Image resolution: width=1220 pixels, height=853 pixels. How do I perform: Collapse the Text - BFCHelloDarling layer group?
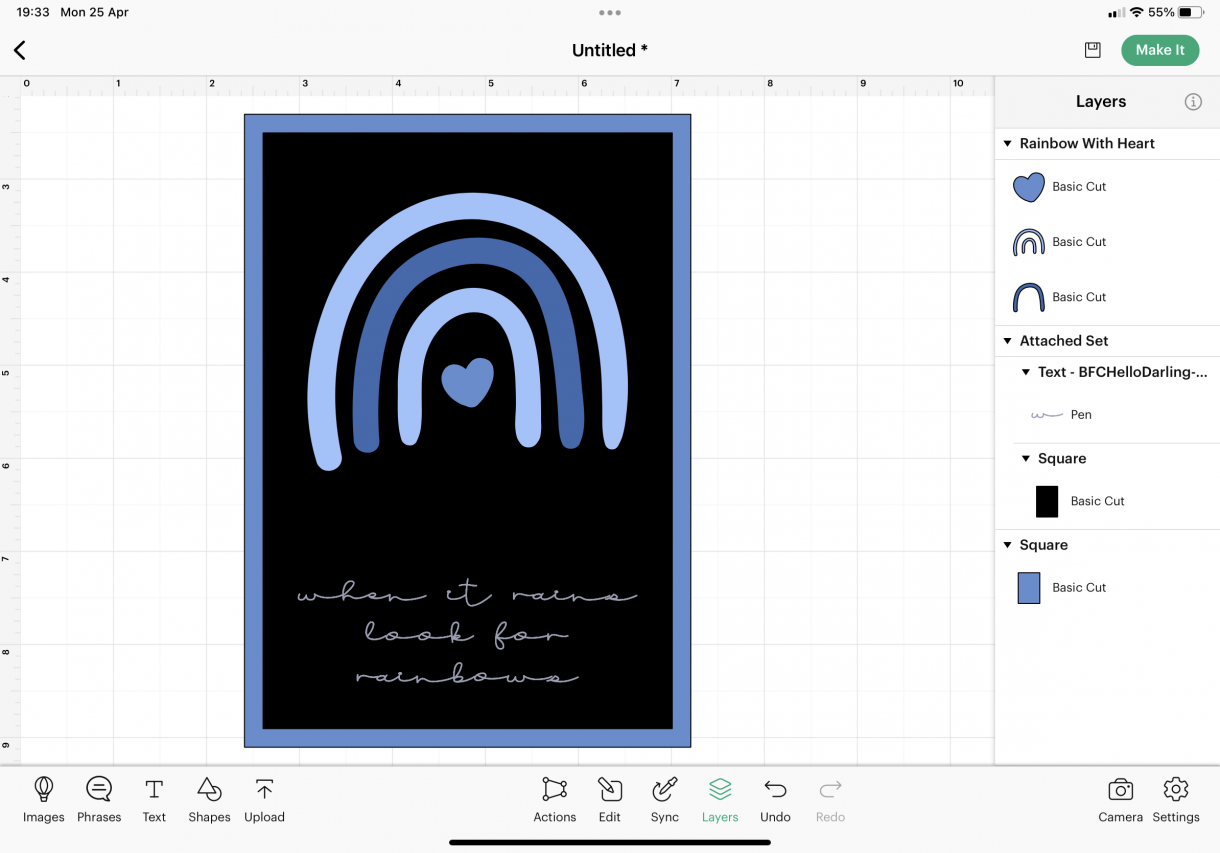tap(1026, 372)
